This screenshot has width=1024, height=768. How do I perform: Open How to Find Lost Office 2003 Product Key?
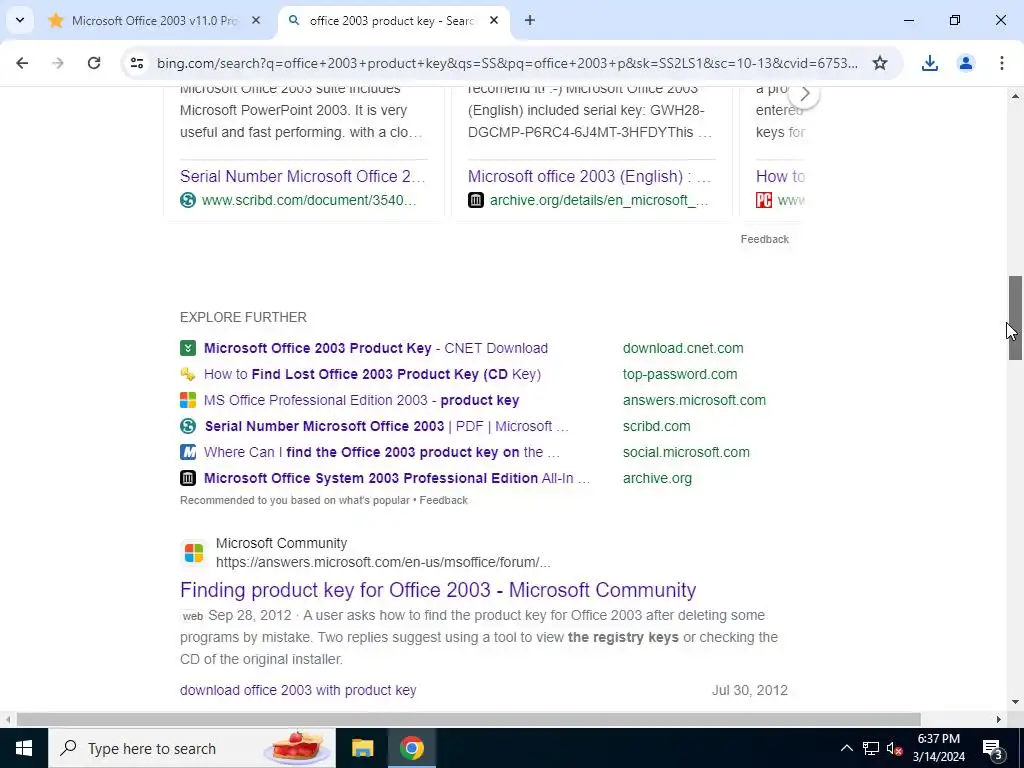click(x=372, y=374)
